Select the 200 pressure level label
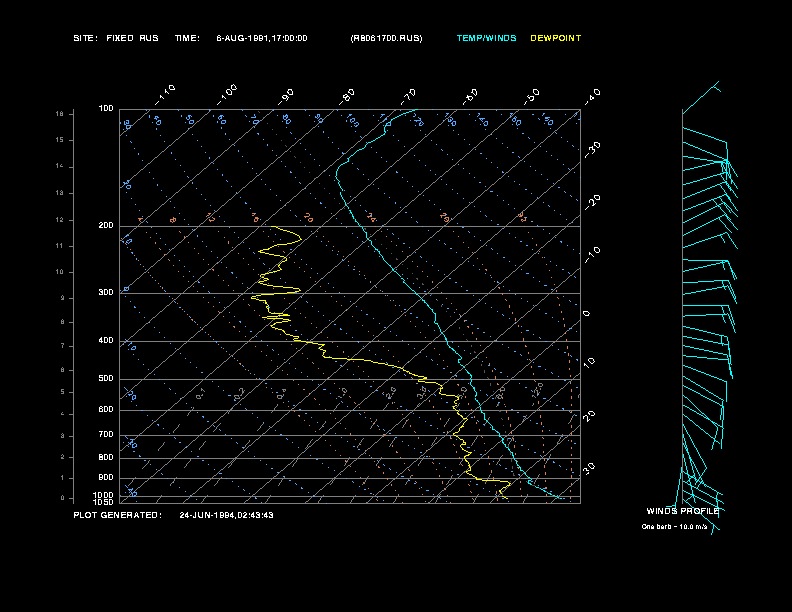Image resolution: width=792 pixels, height=612 pixels. (x=106, y=226)
